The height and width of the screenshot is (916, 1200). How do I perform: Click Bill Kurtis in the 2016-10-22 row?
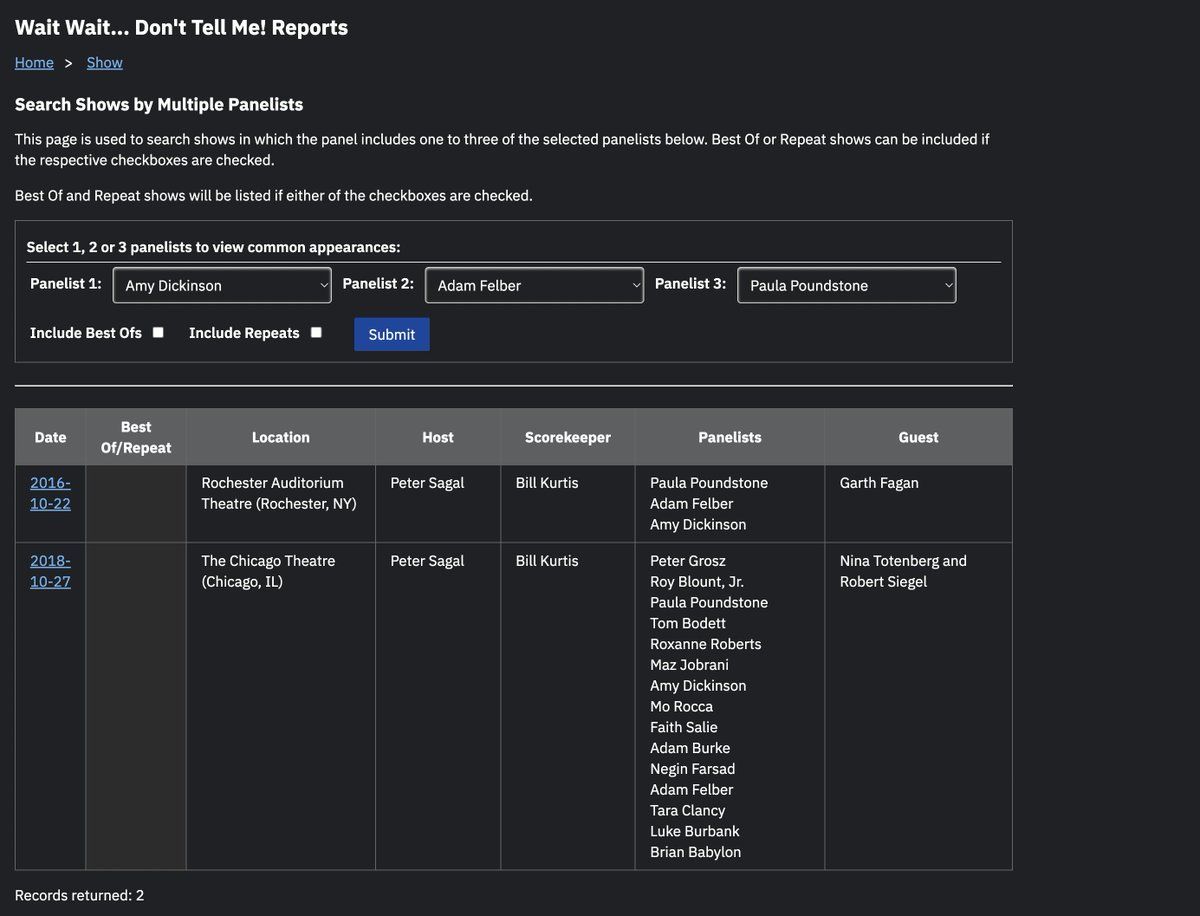click(547, 483)
